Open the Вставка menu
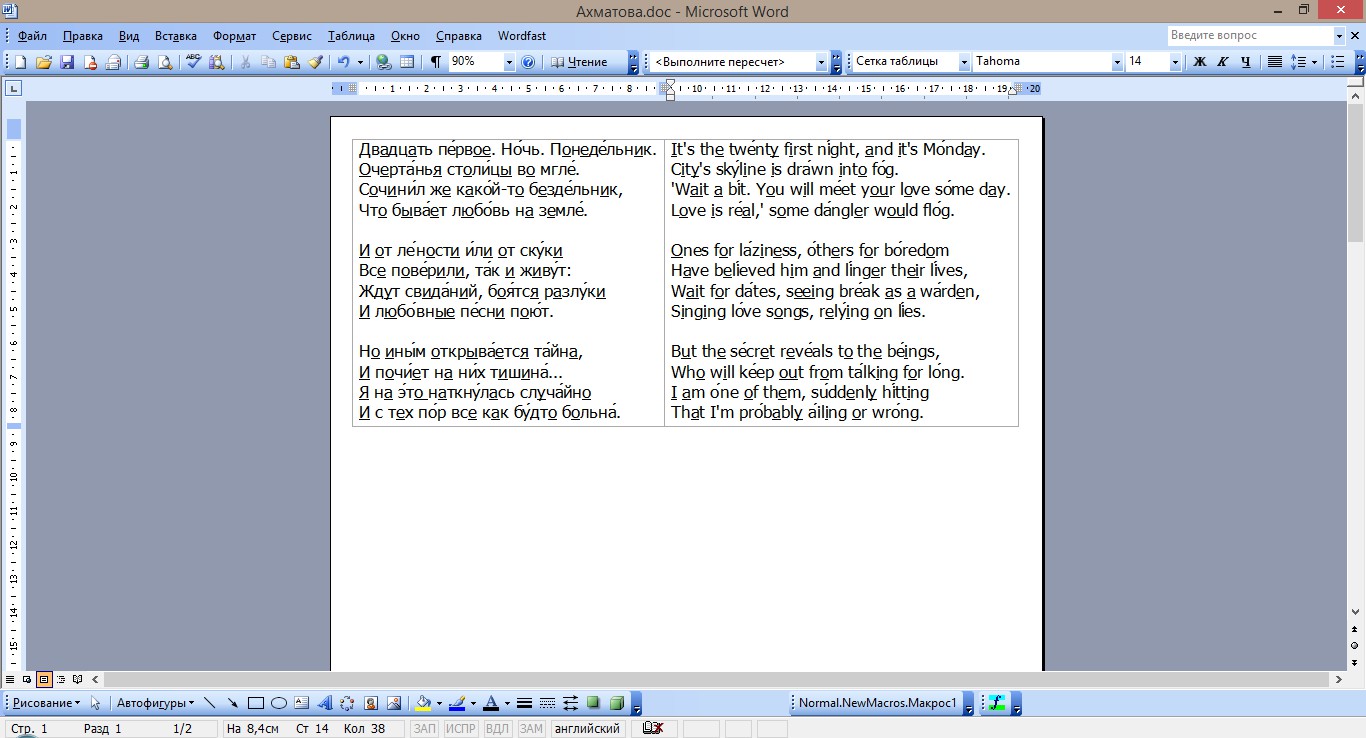The height and width of the screenshot is (738, 1366). coord(175,36)
